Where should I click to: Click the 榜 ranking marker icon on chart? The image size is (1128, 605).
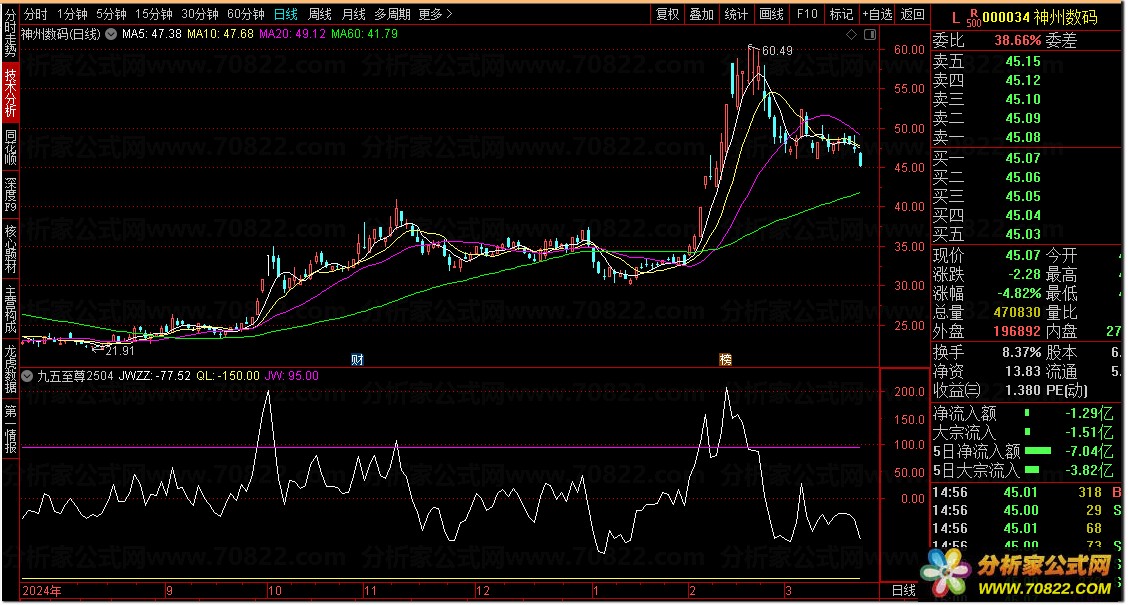(725, 358)
